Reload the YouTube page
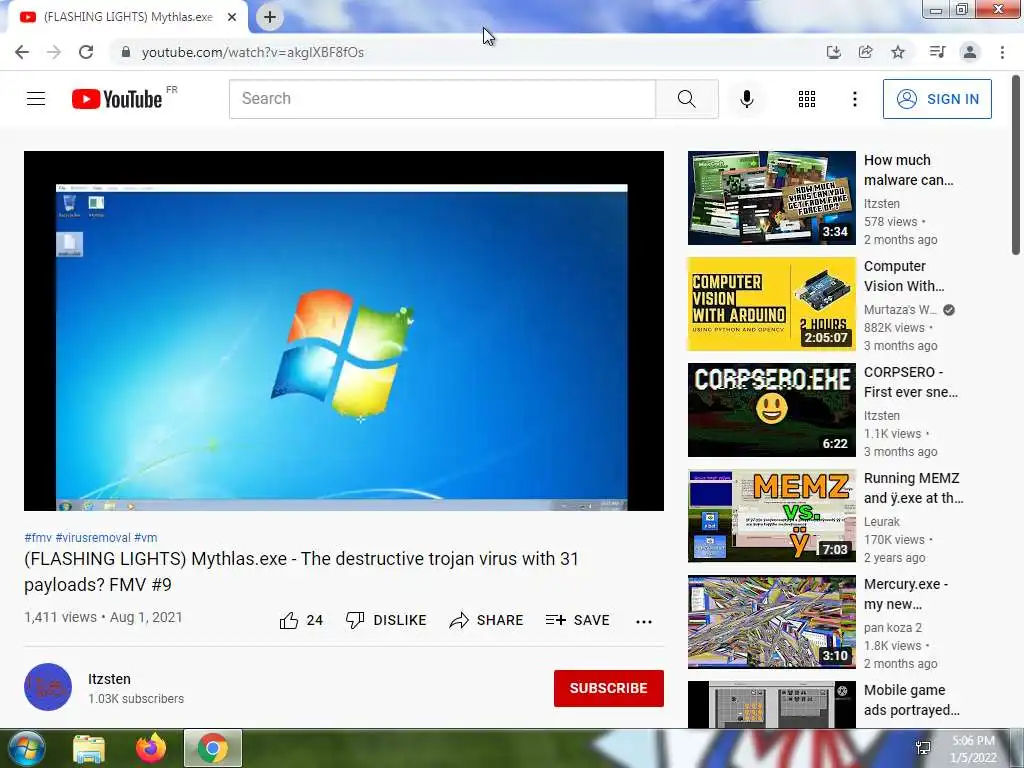 (x=86, y=52)
